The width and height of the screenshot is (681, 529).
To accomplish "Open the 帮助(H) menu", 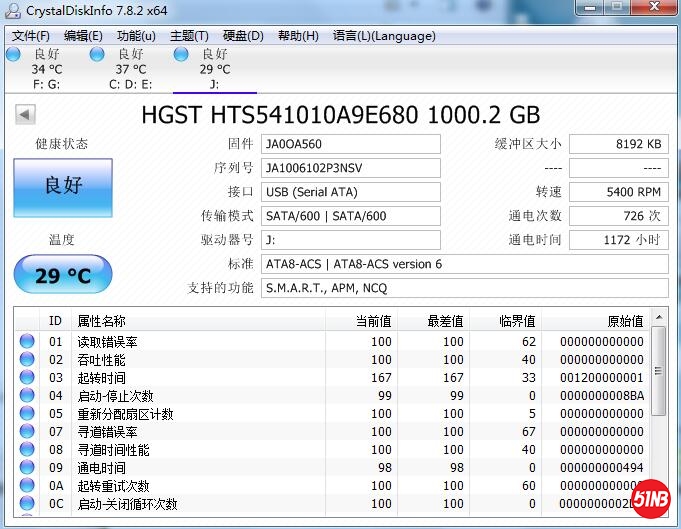I will click(x=298, y=36).
